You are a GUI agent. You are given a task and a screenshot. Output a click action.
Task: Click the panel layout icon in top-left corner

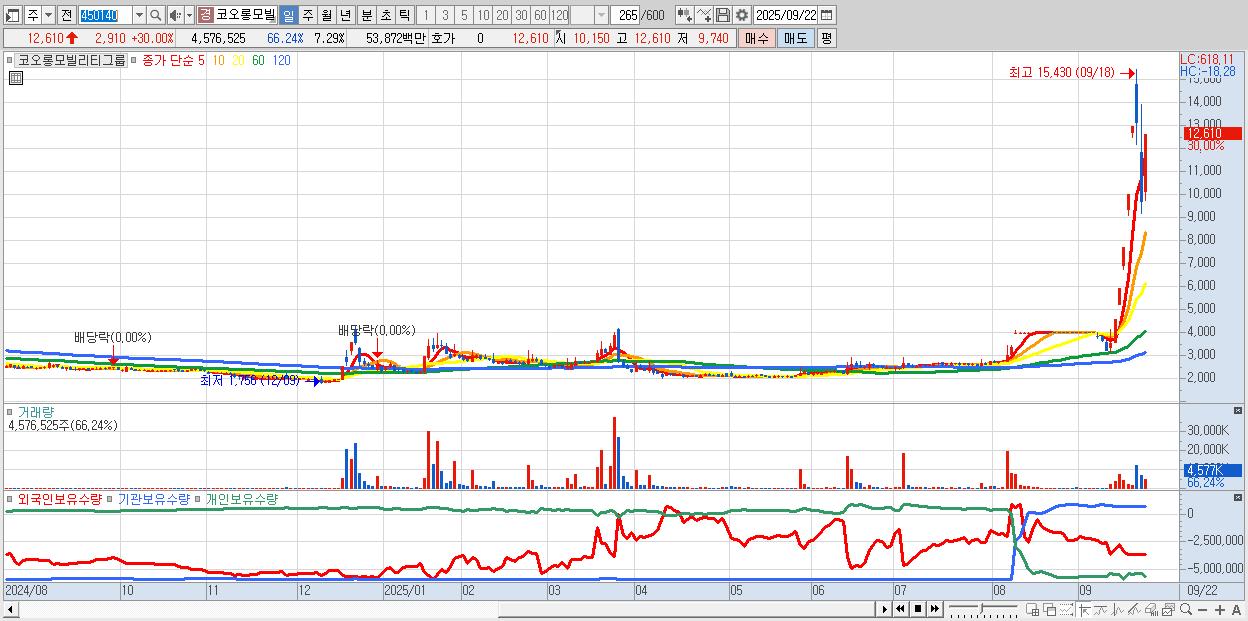point(12,15)
